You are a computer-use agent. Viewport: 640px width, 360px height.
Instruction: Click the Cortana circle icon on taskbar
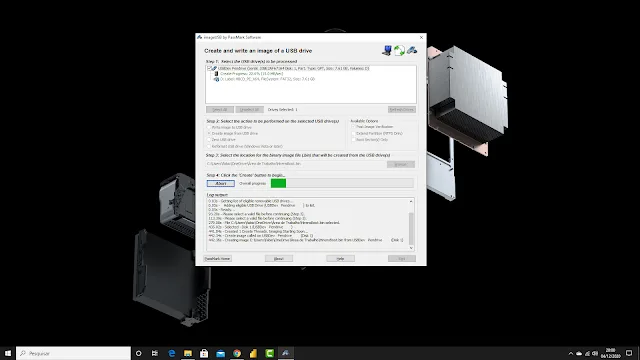click(138, 353)
